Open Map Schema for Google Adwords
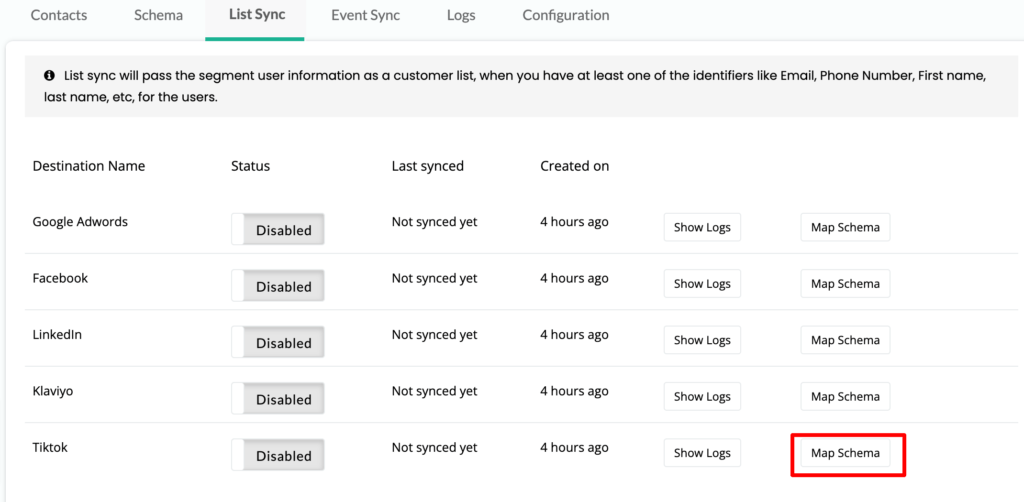This screenshot has height=502, width=1024. coord(845,227)
